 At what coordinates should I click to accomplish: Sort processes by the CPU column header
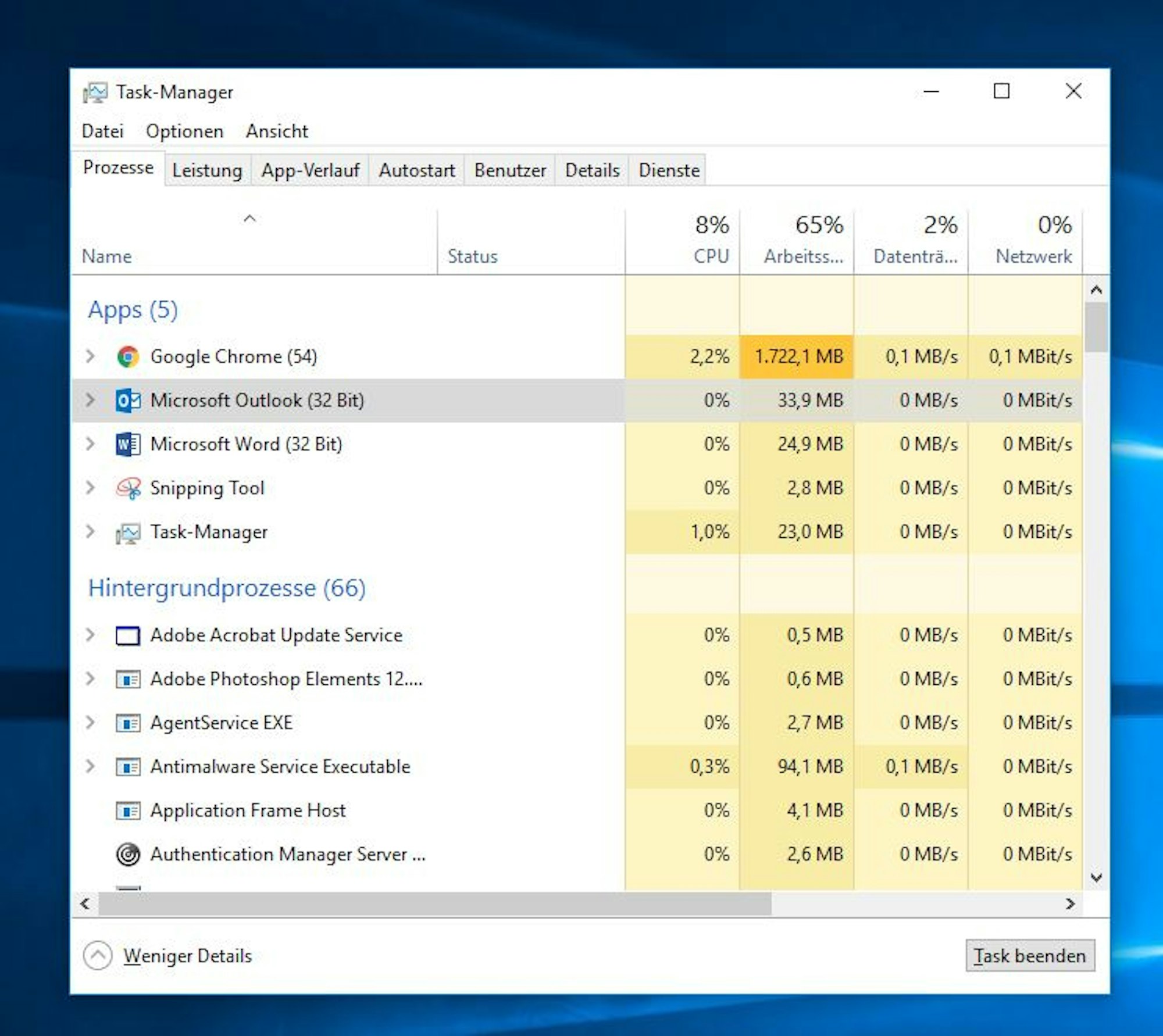pos(711,256)
